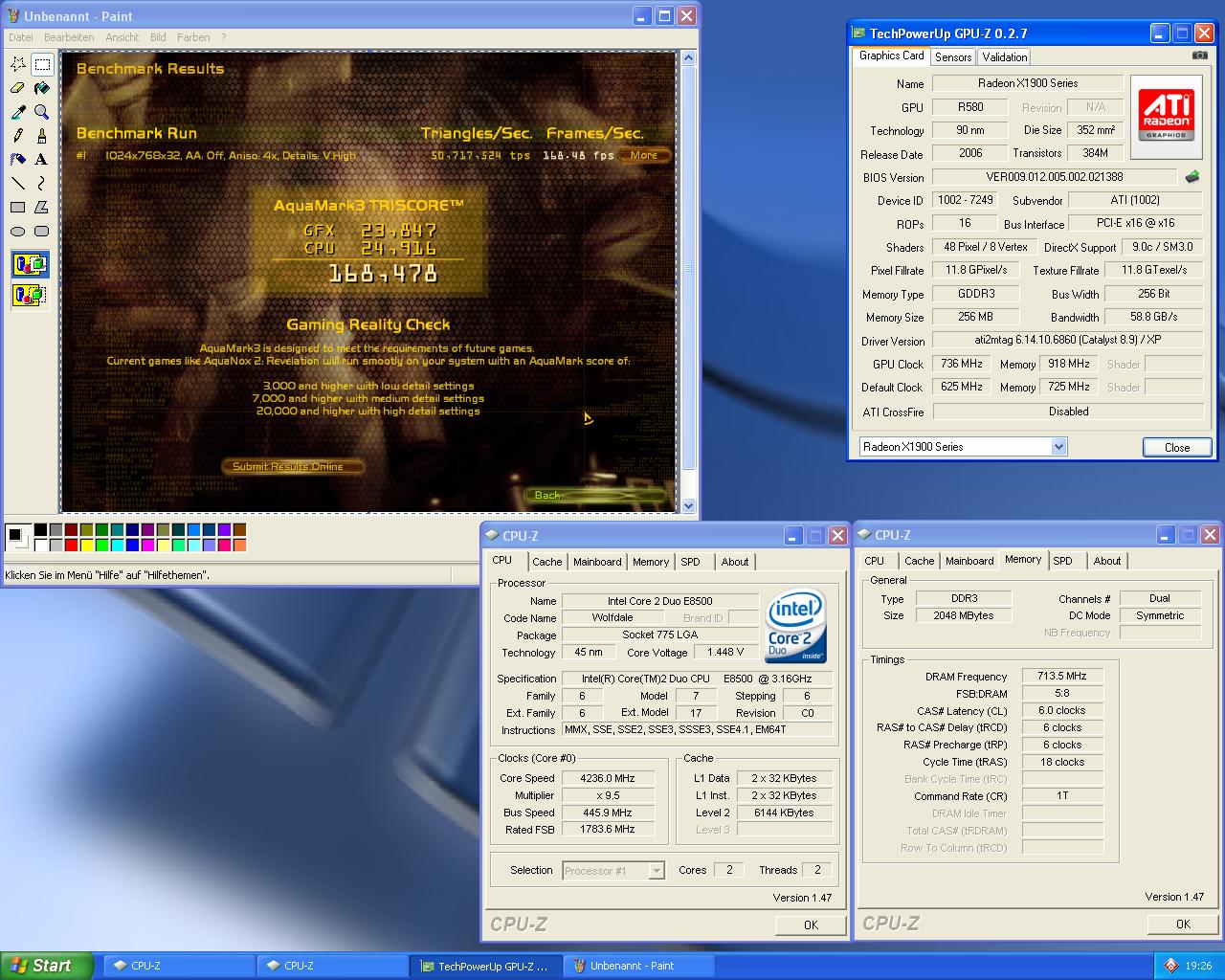Click the Close button in GPU-Z
Screen dimensions: 1225x980
pyautogui.click(x=1177, y=447)
